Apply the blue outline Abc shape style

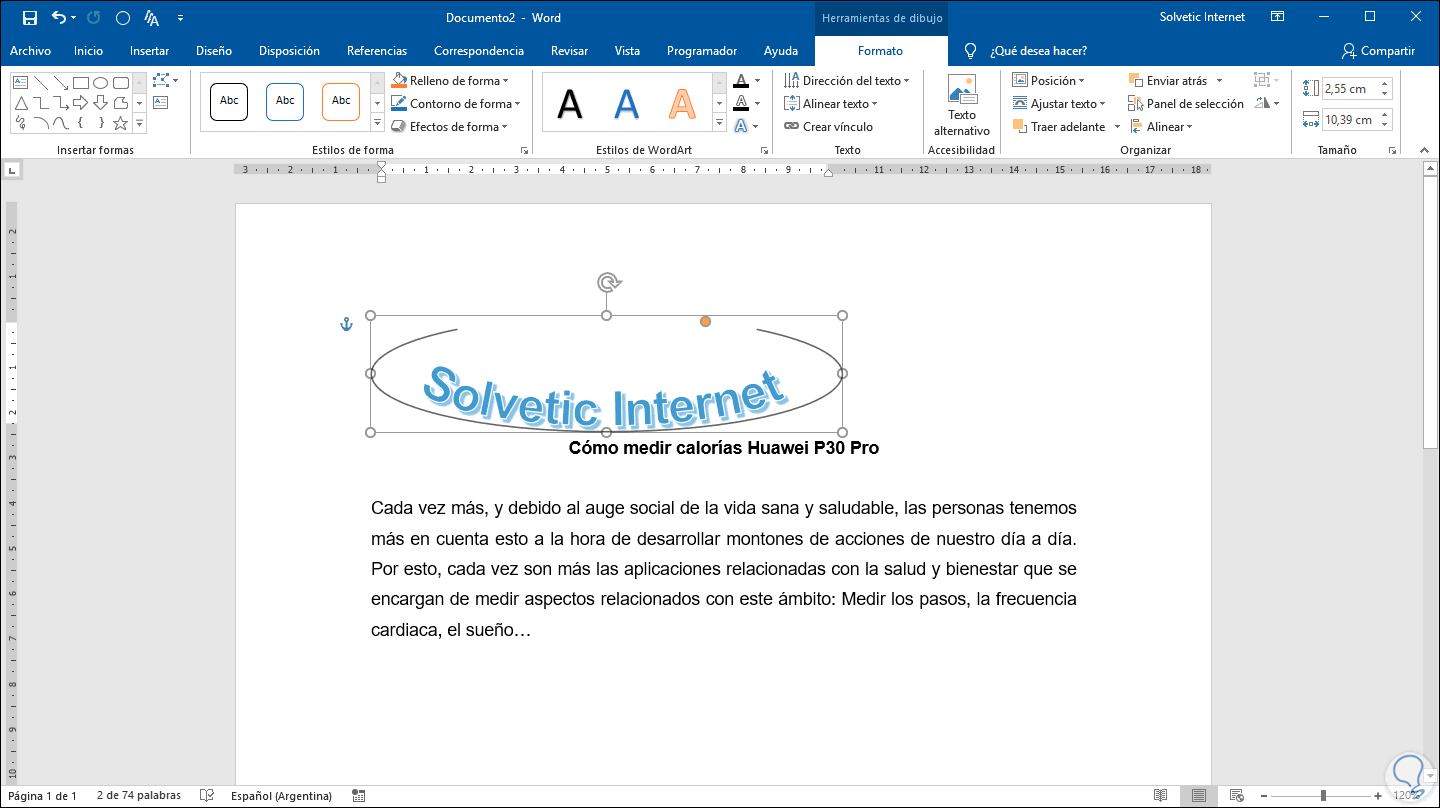pyautogui.click(x=285, y=101)
